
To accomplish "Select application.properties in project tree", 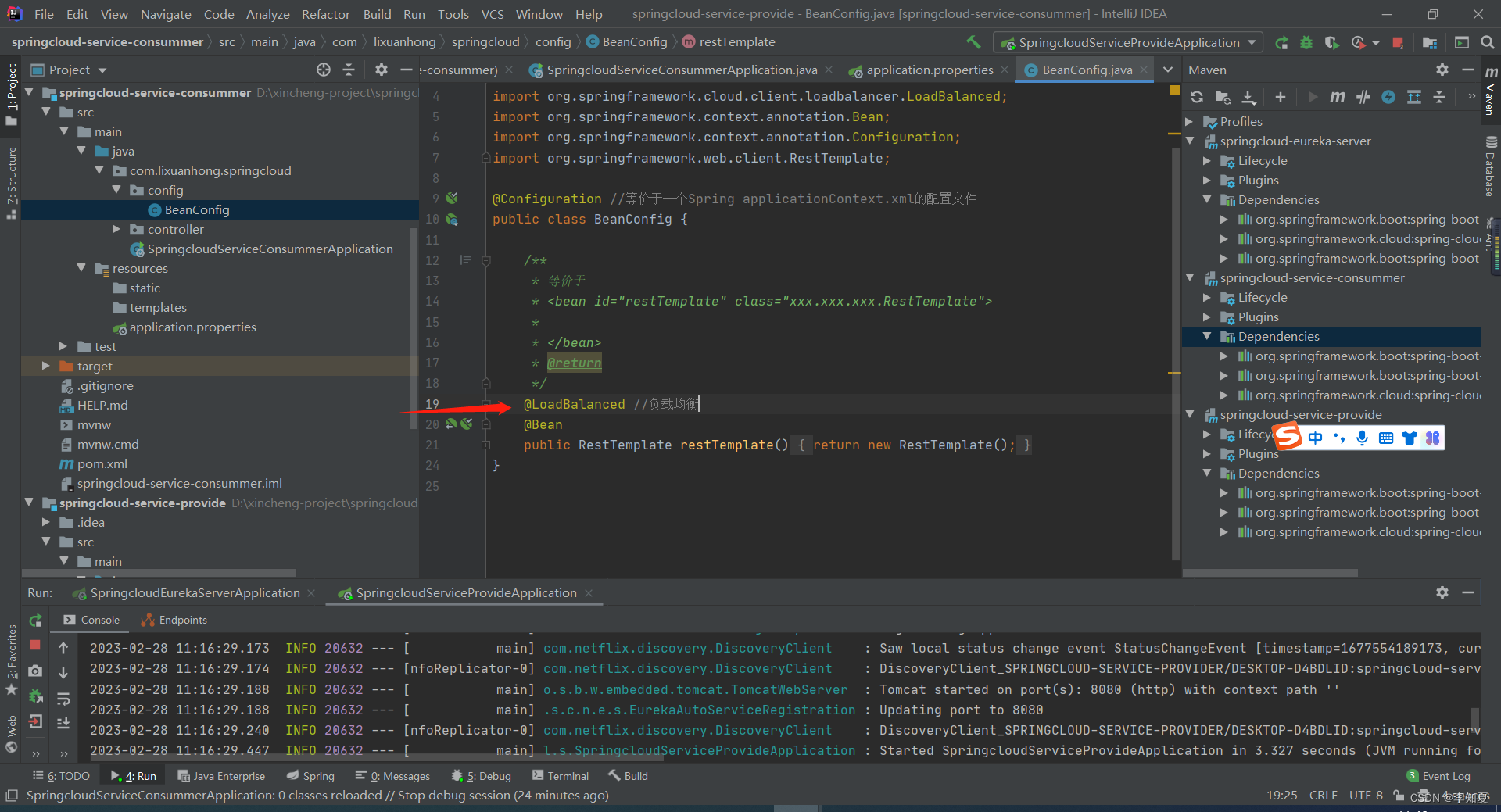I will [x=192, y=327].
